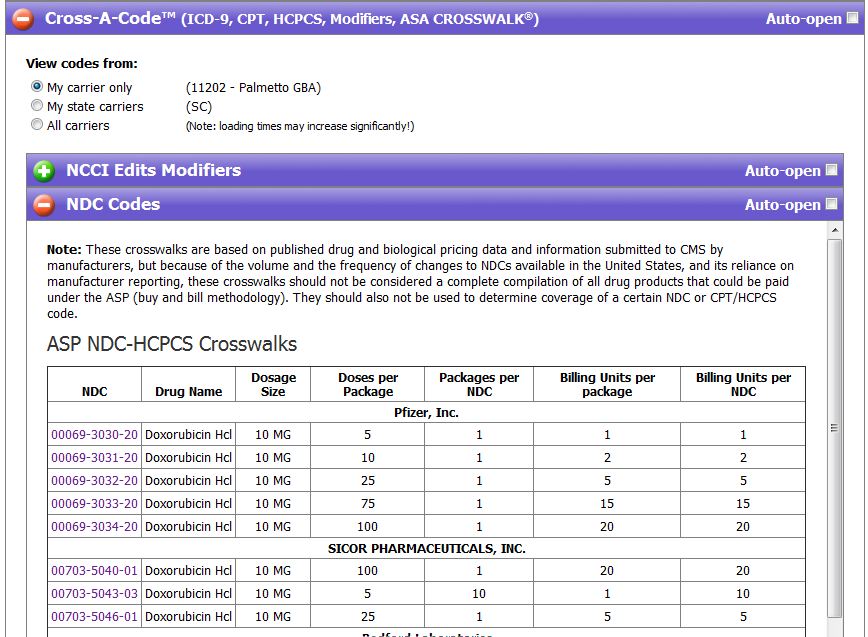Image resolution: width=868 pixels, height=637 pixels.
Task: Select the My carrier only radio button
Action: click(x=37, y=86)
